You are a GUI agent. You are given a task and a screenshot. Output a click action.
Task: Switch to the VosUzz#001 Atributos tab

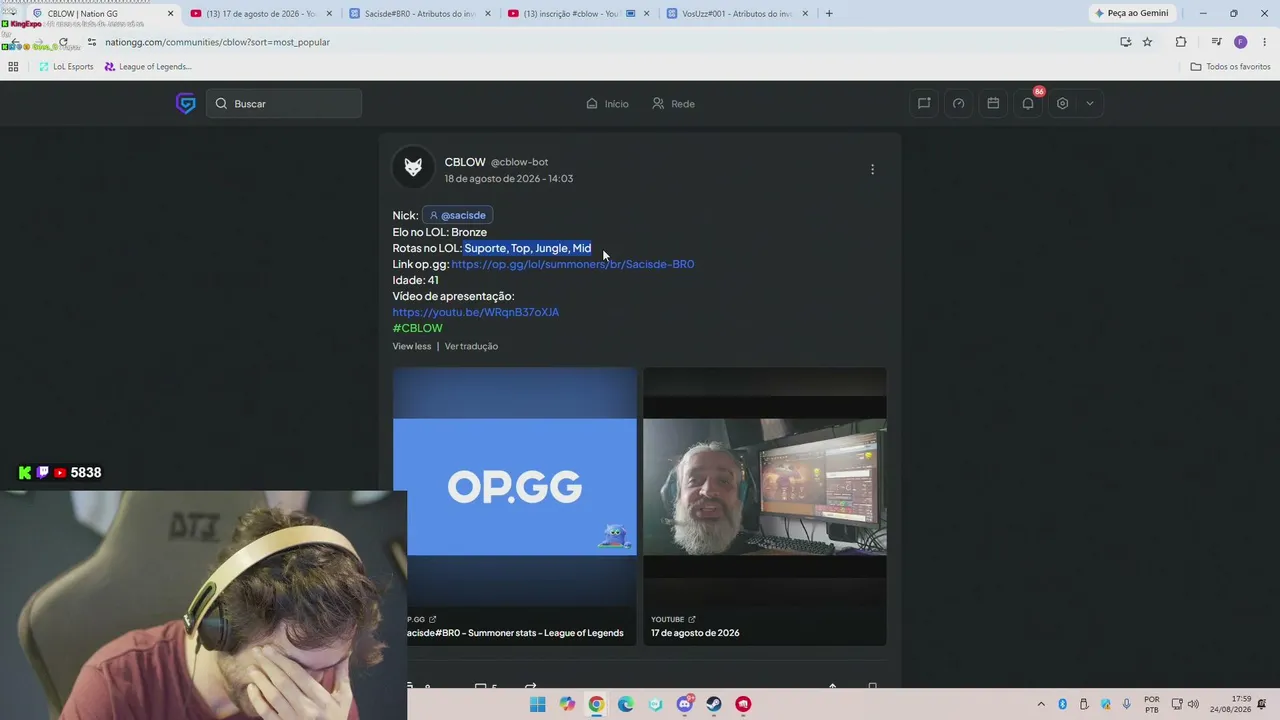(x=738, y=14)
